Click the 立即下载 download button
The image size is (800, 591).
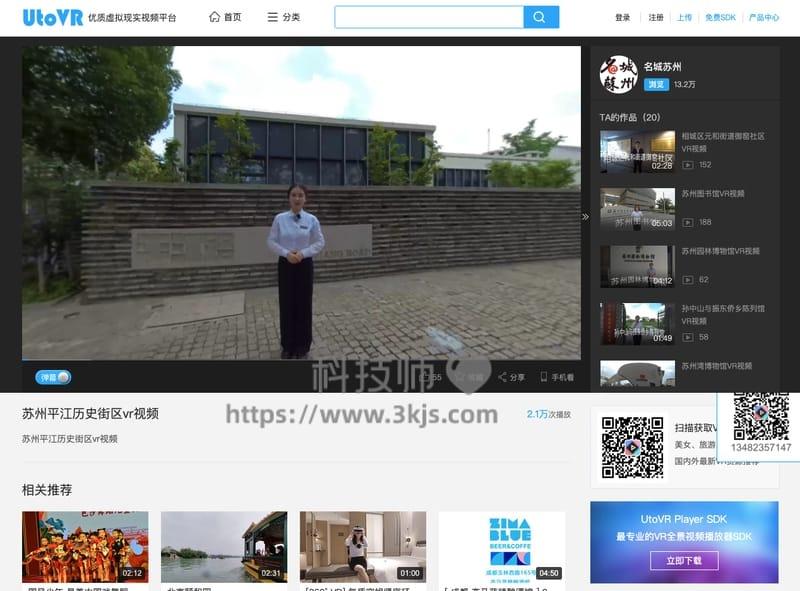[x=684, y=560]
